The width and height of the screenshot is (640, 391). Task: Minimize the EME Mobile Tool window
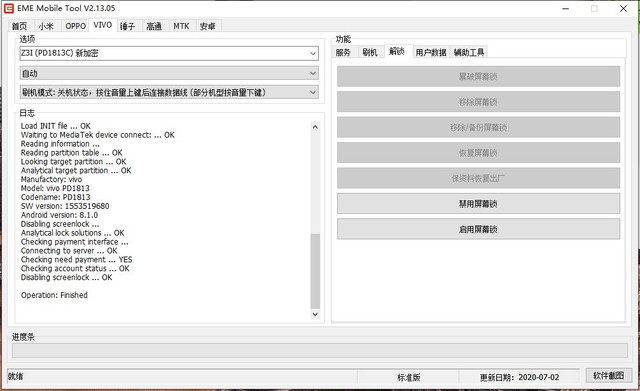pos(565,9)
